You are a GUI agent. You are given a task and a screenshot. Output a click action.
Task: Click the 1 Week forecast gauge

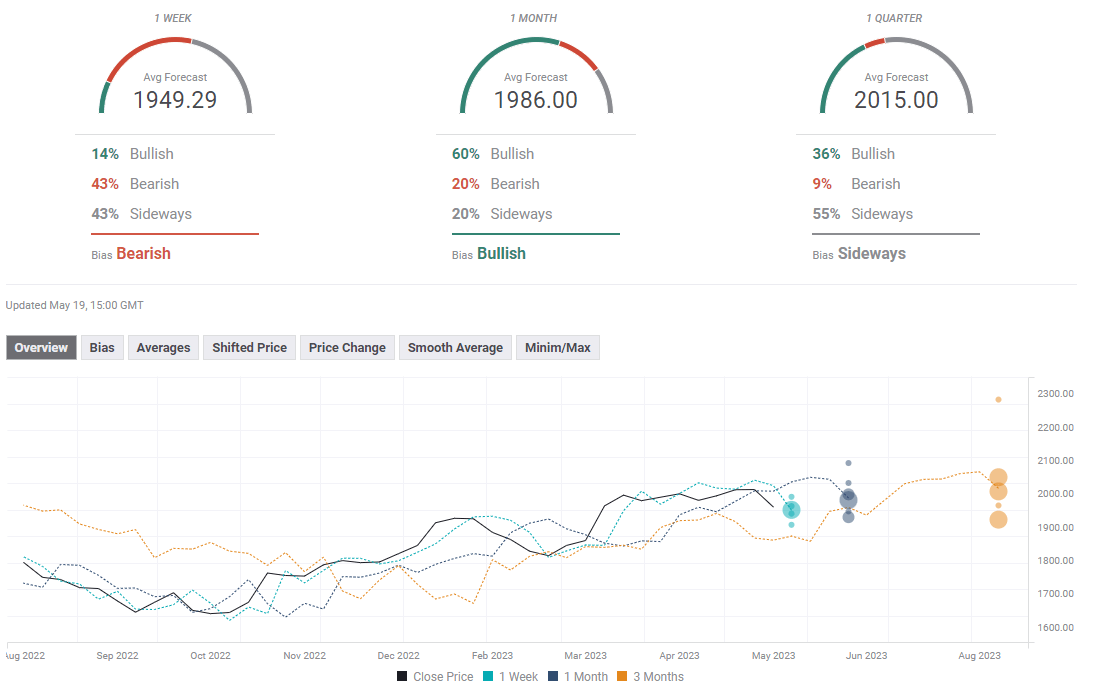[175, 80]
